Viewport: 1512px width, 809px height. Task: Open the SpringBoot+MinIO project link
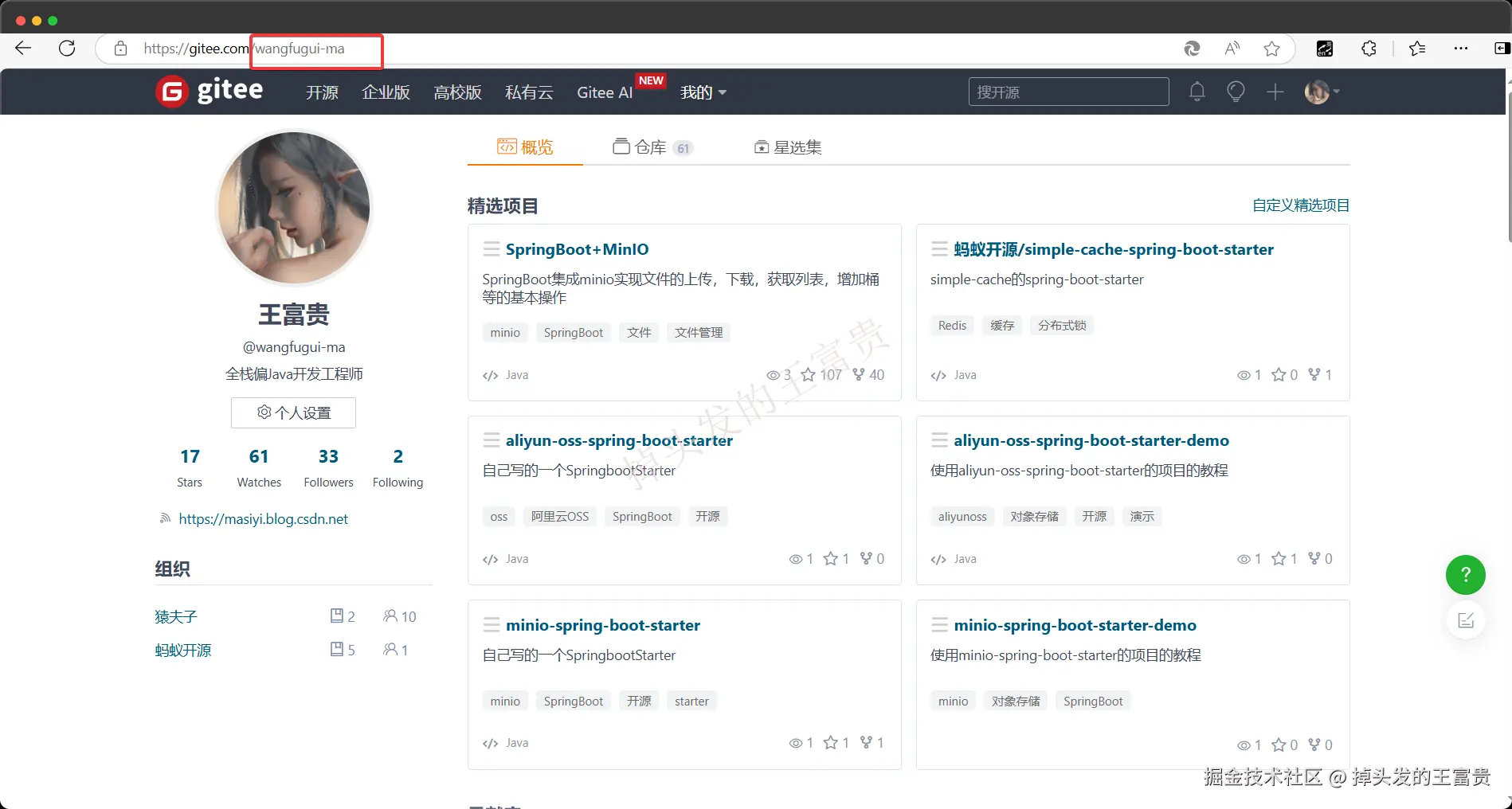point(577,249)
